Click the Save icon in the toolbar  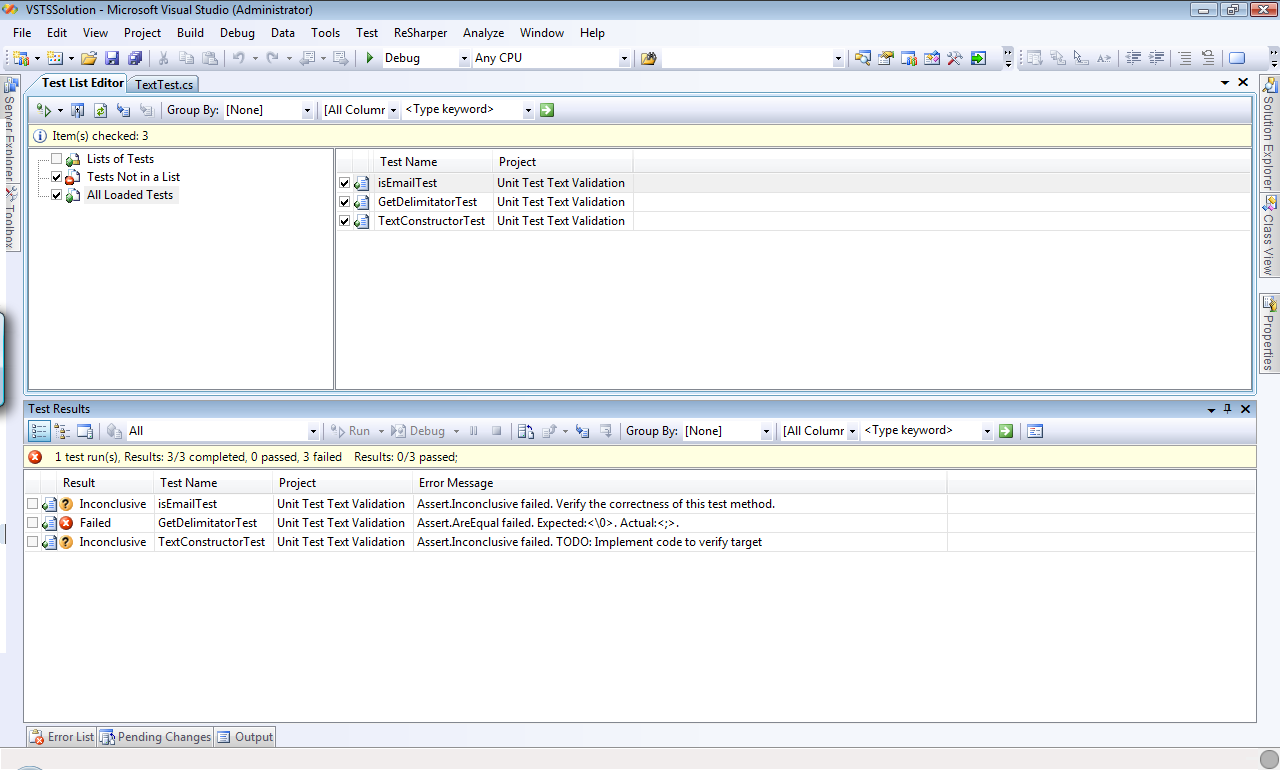(112, 58)
